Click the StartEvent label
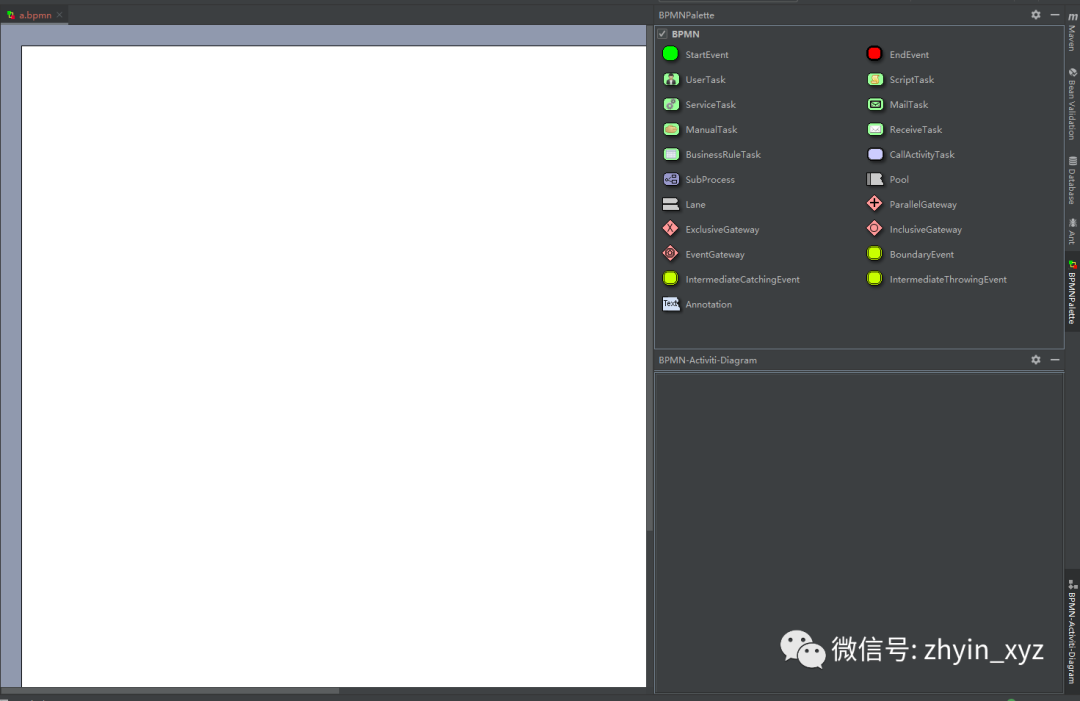Image resolution: width=1080 pixels, height=701 pixels. tap(707, 54)
